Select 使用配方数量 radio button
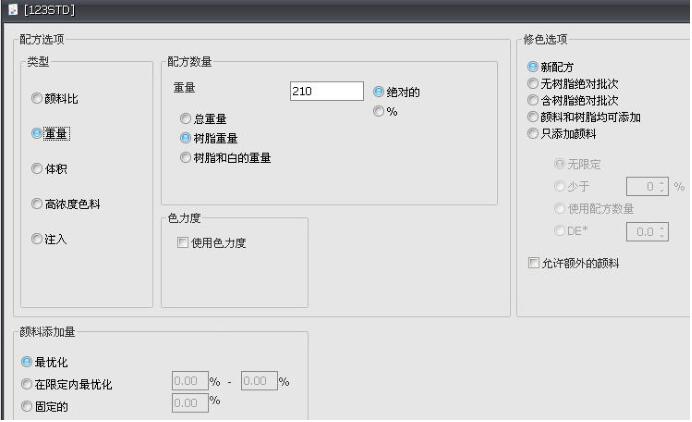Image resolution: width=692 pixels, height=422 pixels. click(559, 208)
